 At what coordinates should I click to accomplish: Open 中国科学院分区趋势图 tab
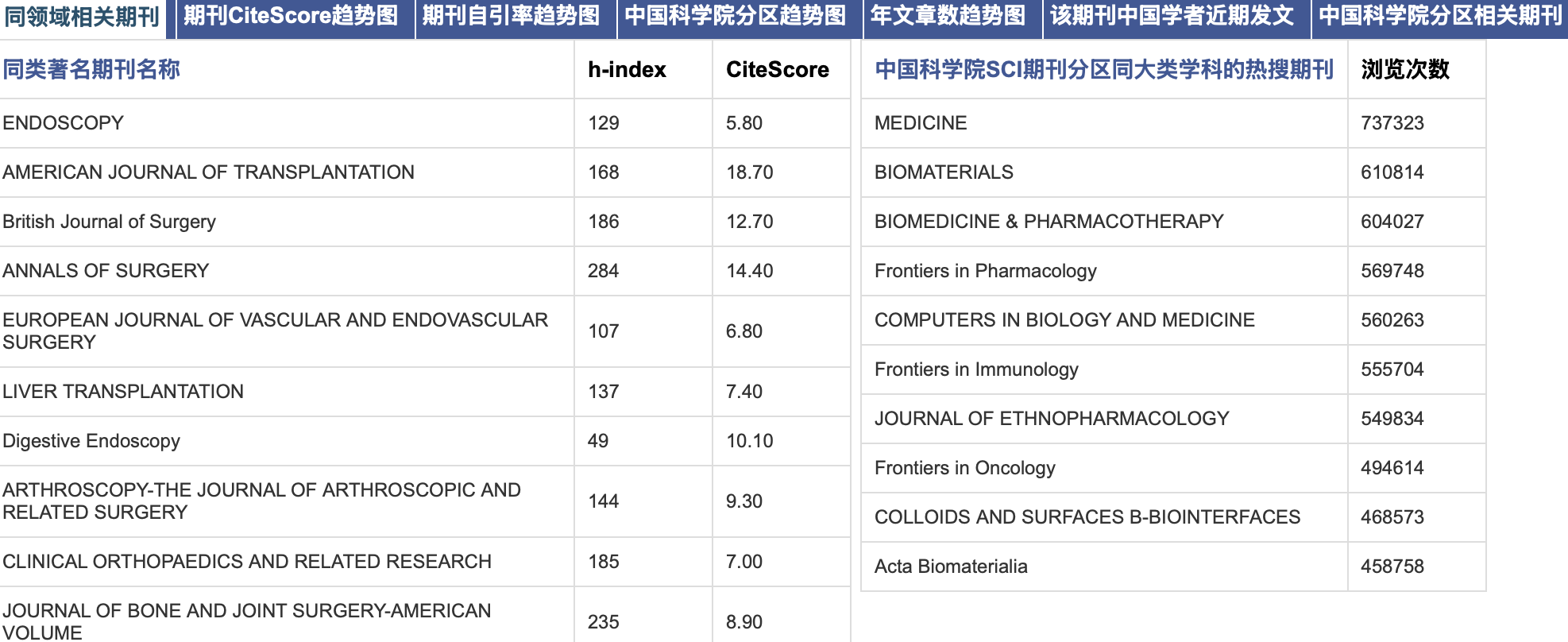pos(735,16)
